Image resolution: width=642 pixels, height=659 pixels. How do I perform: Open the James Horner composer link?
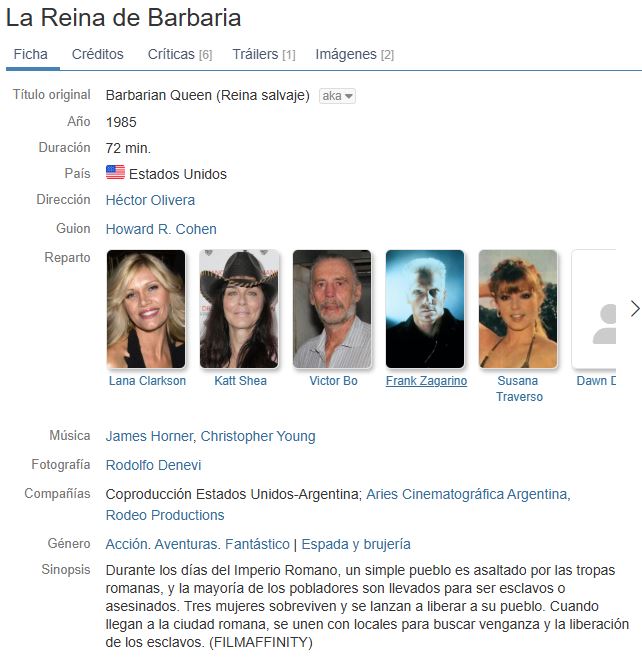coord(149,436)
